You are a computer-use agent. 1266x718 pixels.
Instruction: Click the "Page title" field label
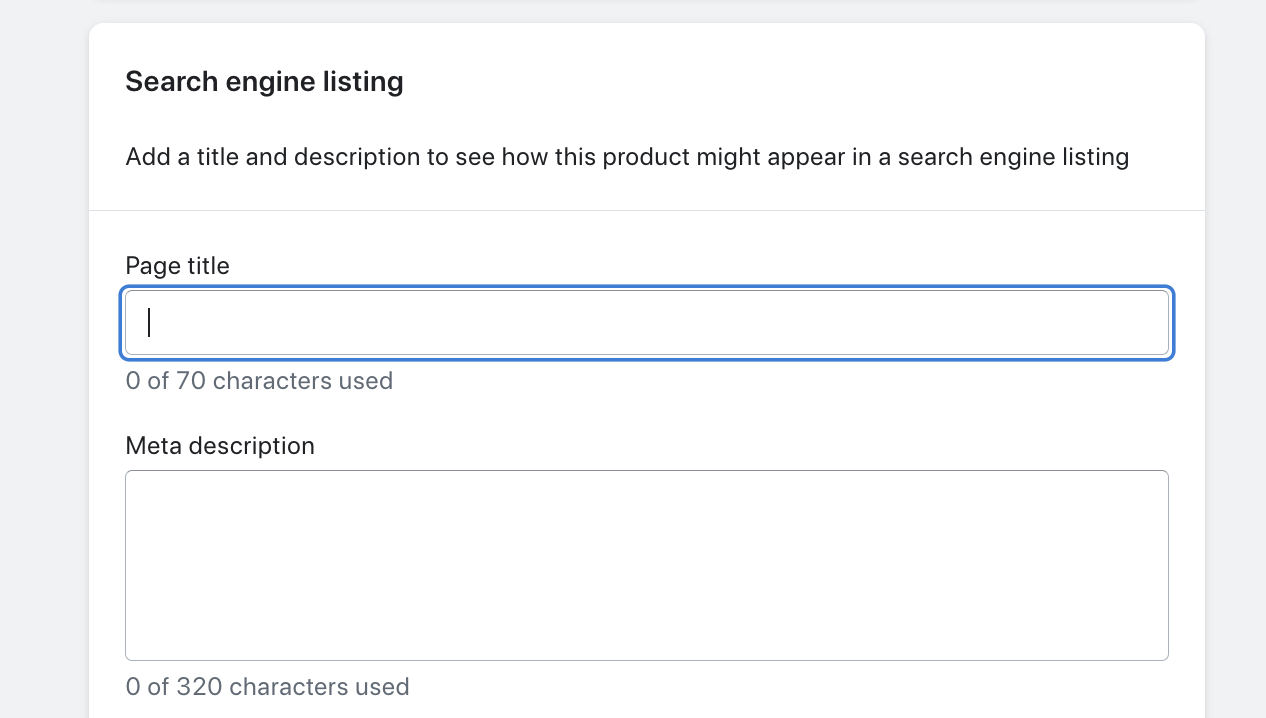(x=177, y=266)
